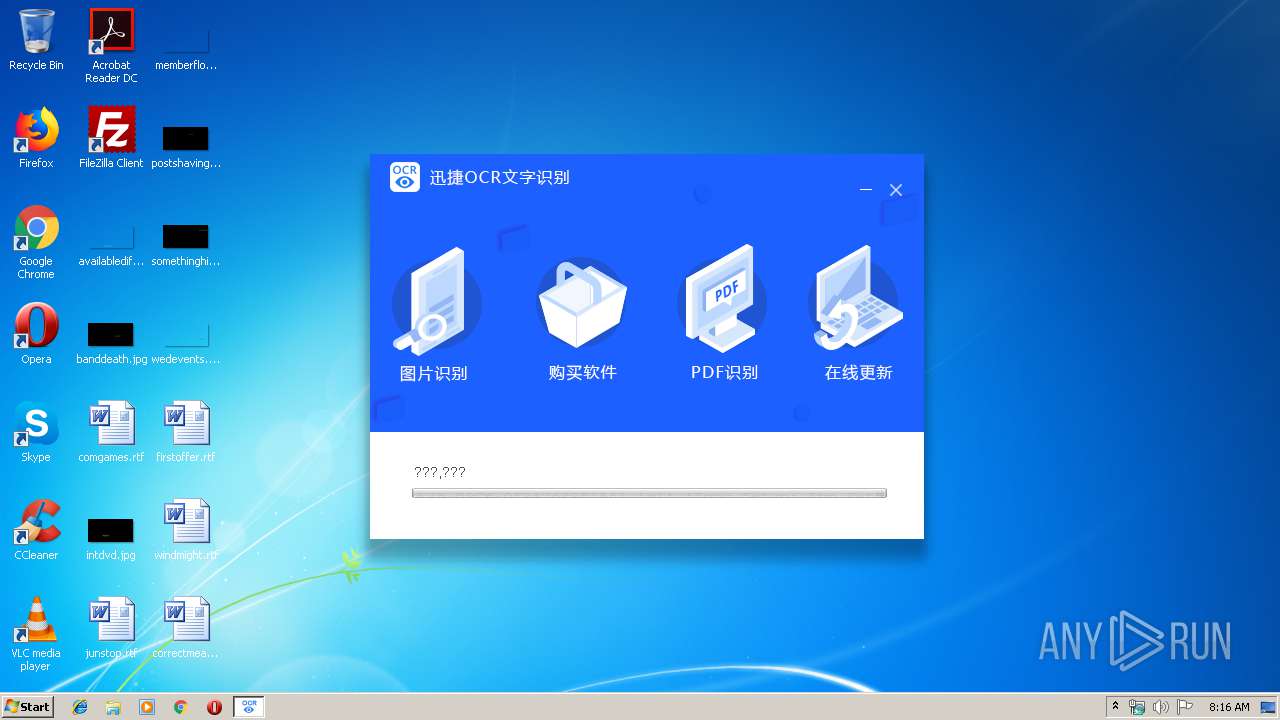The height and width of the screenshot is (720, 1280).
Task: Open the Windows Start menu
Action: (27, 706)
